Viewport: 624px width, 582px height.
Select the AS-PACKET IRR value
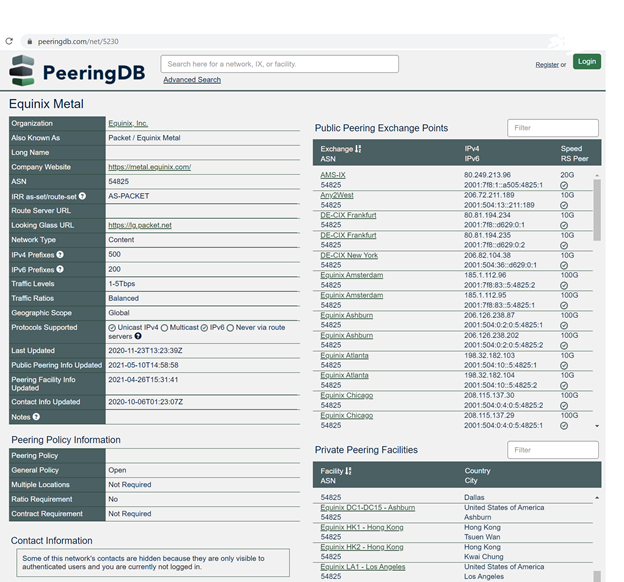[129, 196]
